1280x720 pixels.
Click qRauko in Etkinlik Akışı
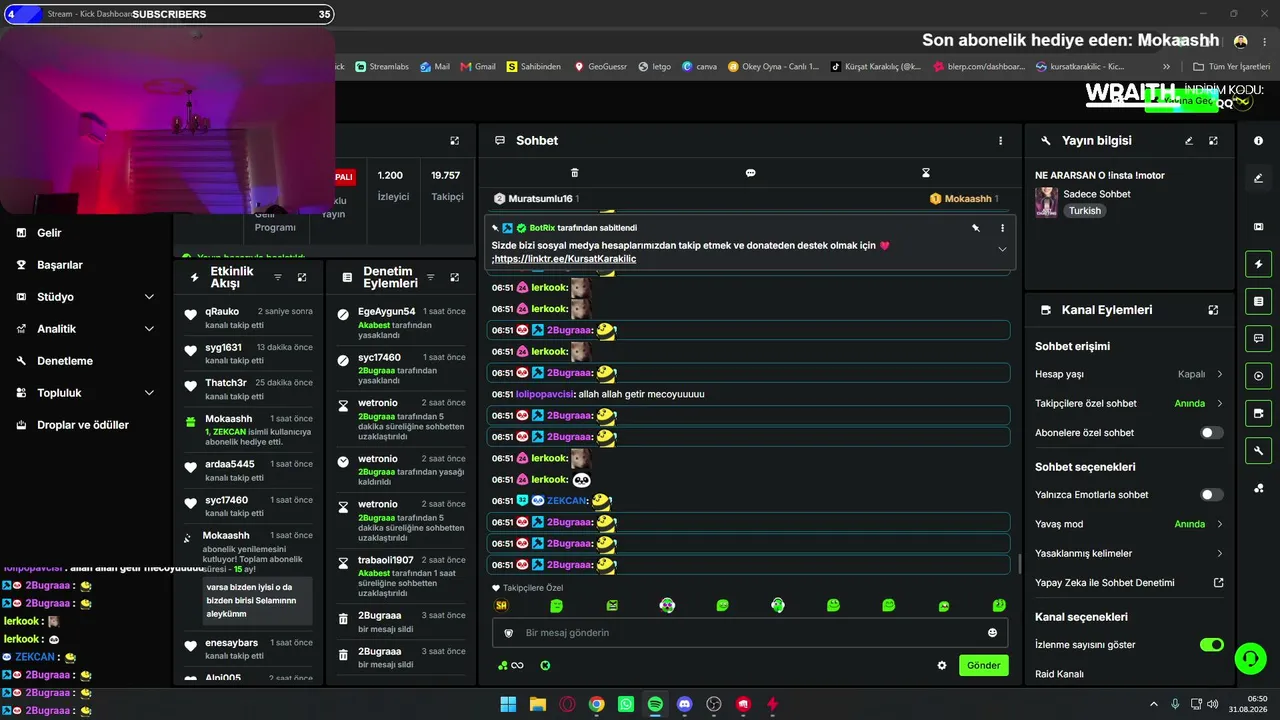pos(222,312)
